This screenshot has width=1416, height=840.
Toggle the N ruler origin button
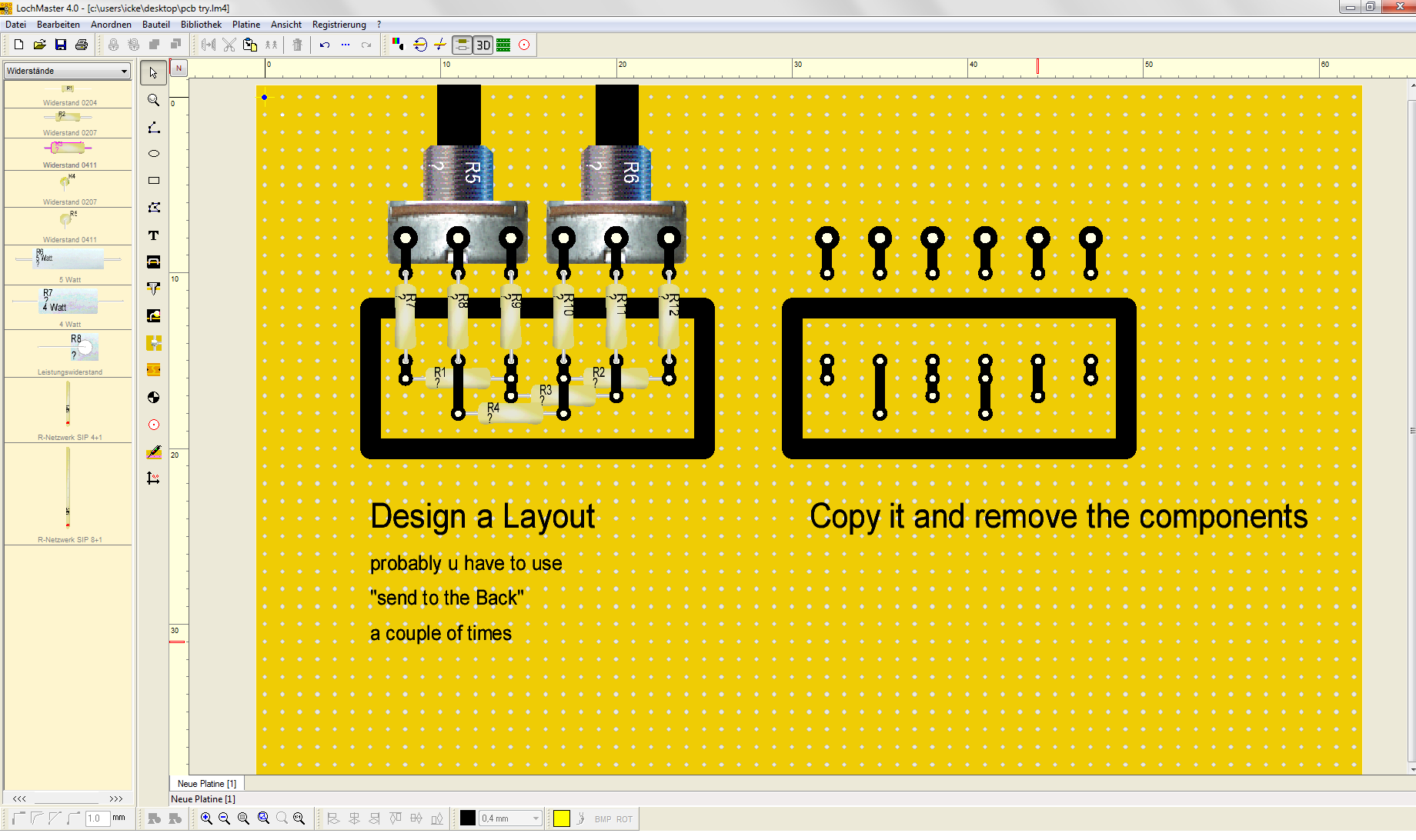tap(179, 68)
